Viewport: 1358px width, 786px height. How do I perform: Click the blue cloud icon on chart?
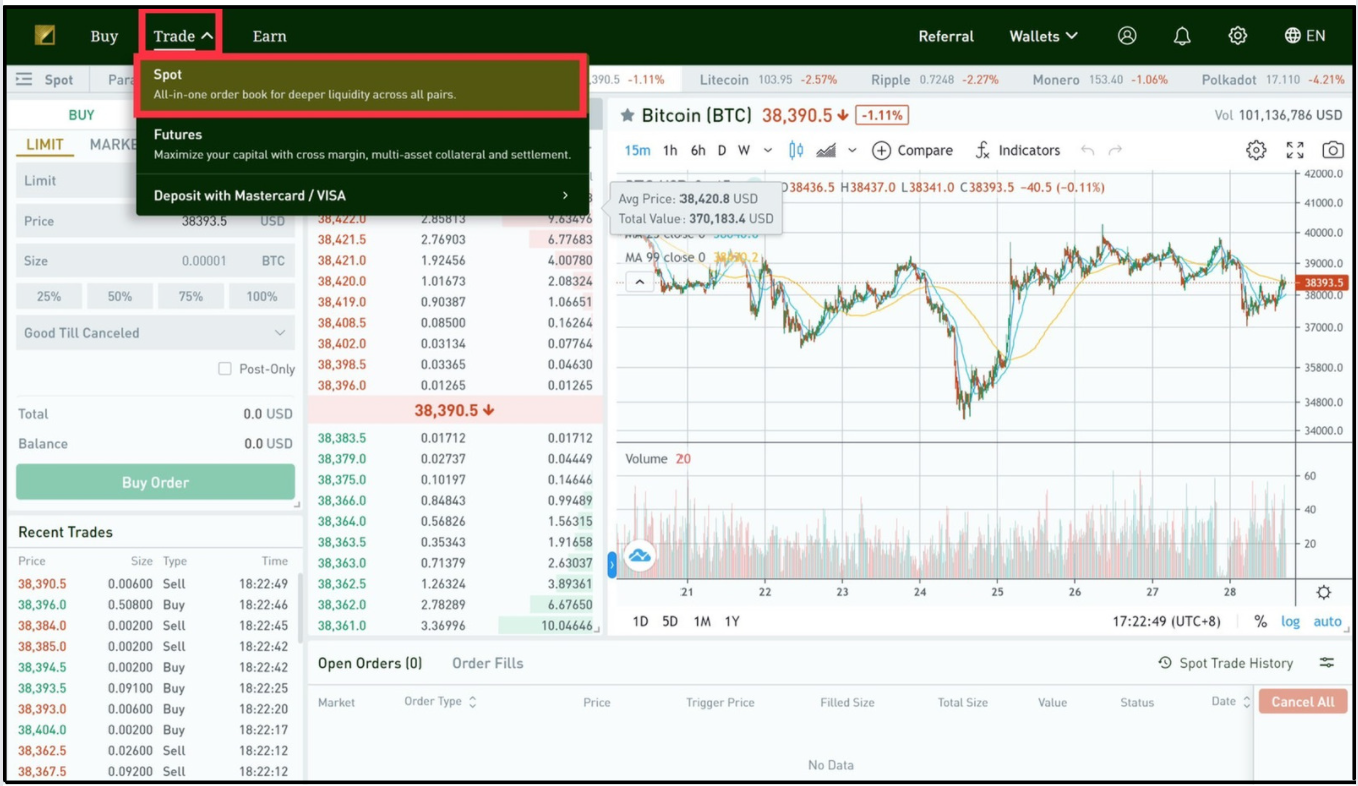[x=639, y=555]
